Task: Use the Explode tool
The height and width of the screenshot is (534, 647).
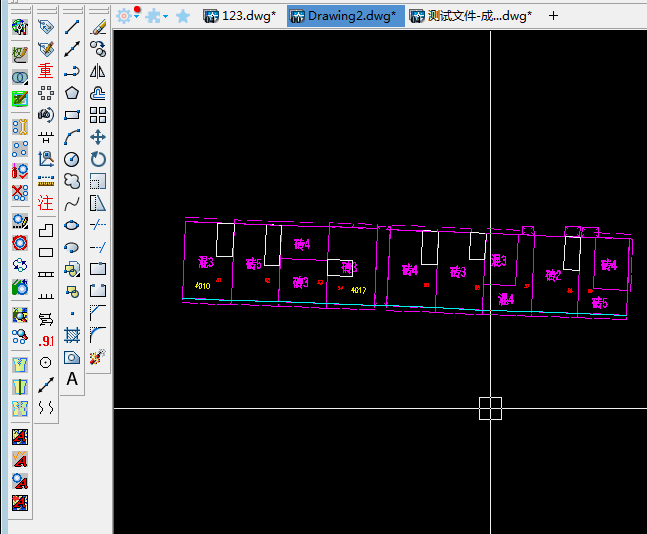Action: (x=98, y=357)
